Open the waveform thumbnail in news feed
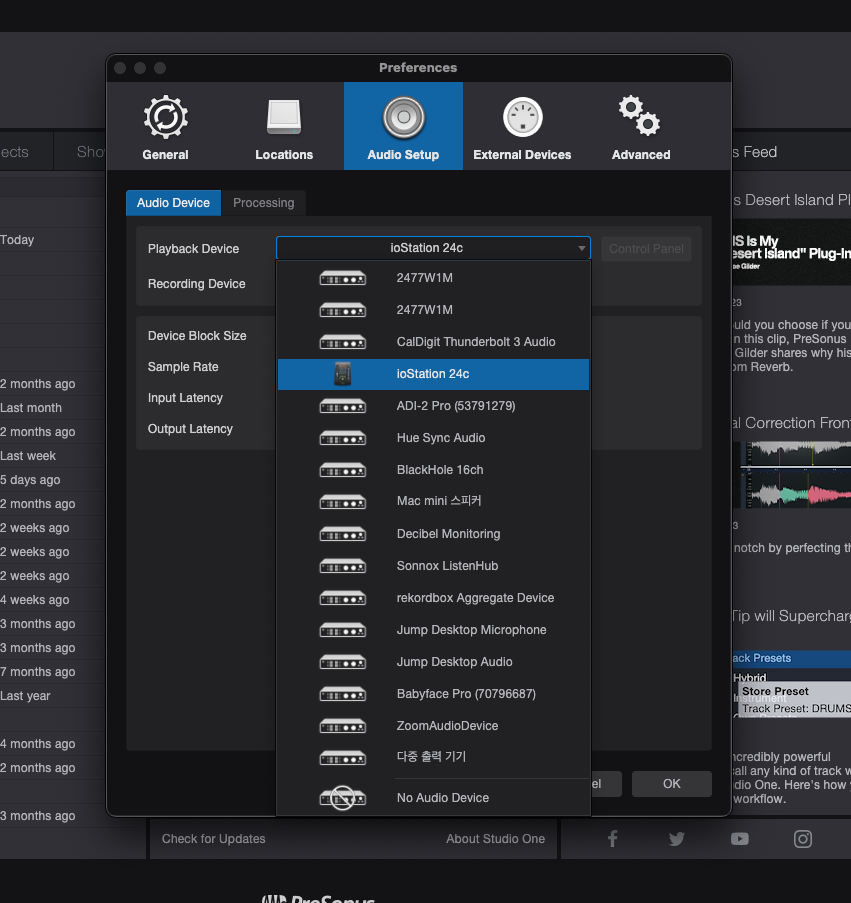Viewport: 851px width, 903px height. (793, 475)
